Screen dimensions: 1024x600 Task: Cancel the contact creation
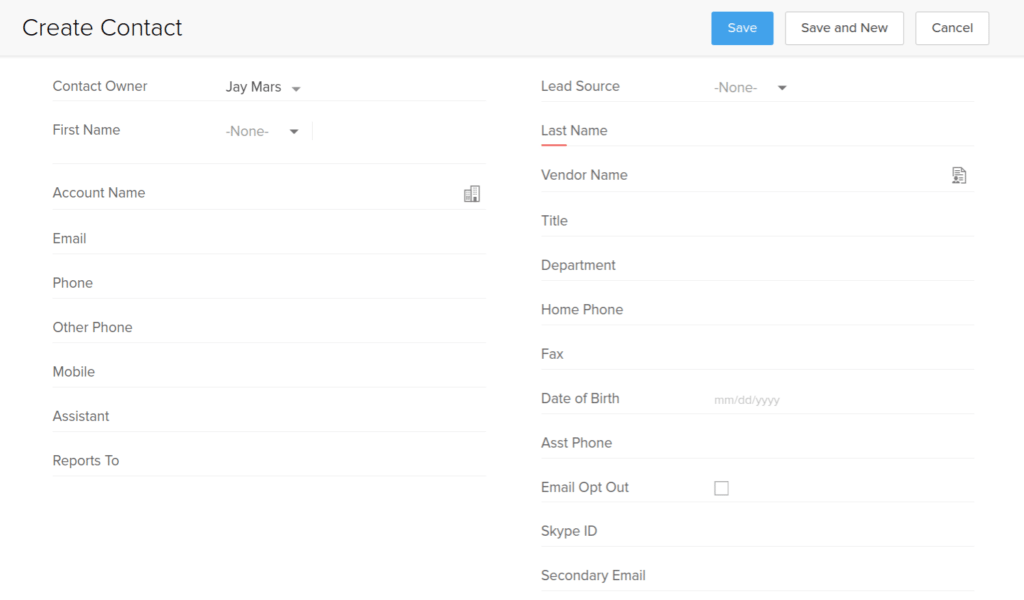pos(952,28)
